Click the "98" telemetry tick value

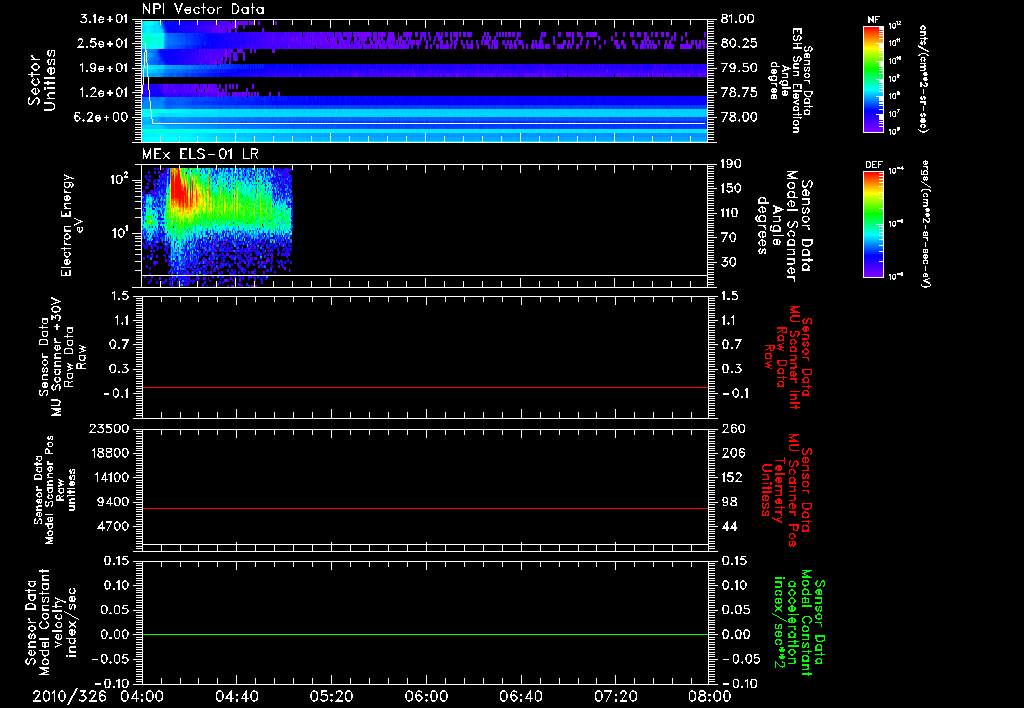pos(728,502)
